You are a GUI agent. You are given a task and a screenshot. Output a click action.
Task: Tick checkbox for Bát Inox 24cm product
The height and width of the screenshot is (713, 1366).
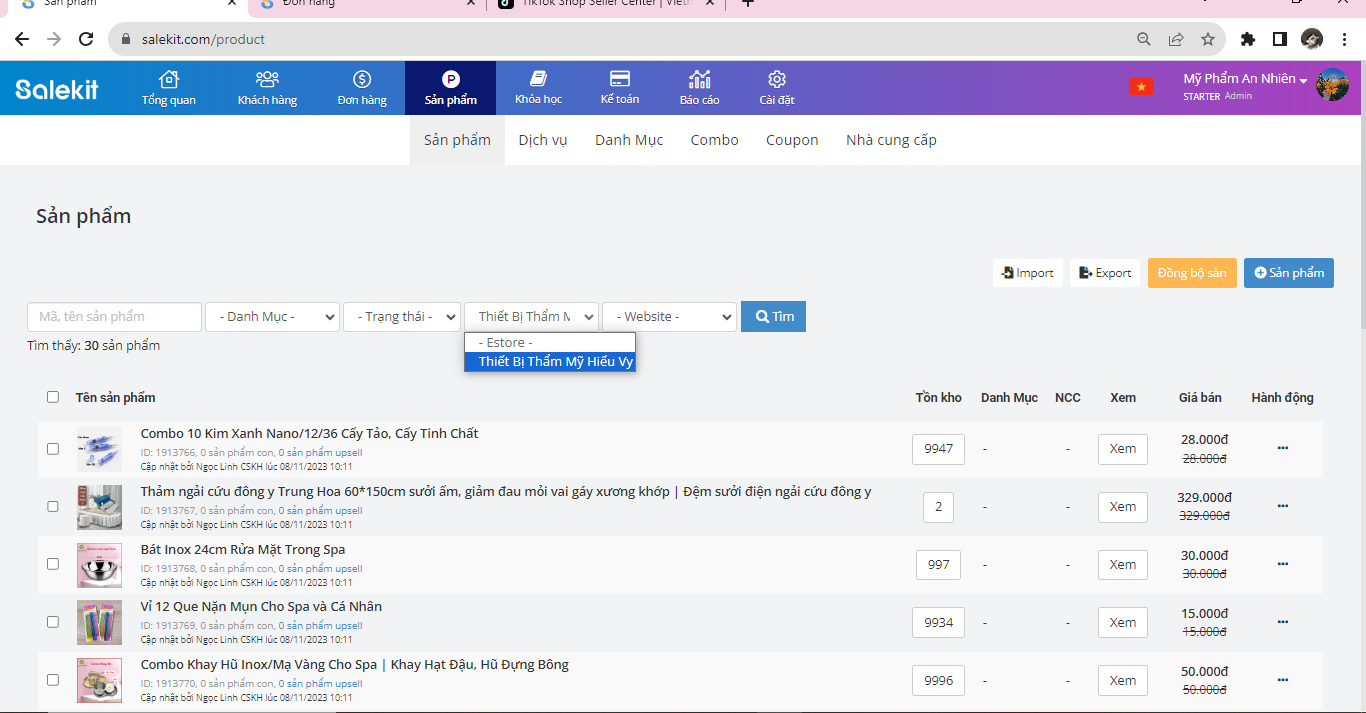(x=53, y=564)
